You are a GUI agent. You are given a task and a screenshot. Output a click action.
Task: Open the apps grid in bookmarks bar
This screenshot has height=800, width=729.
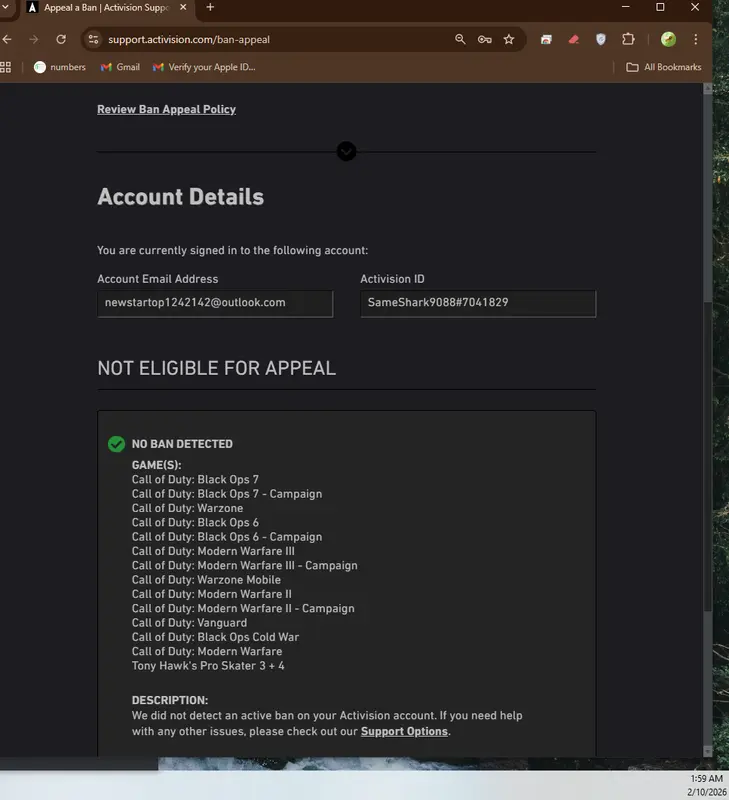[x=6, y=67]
